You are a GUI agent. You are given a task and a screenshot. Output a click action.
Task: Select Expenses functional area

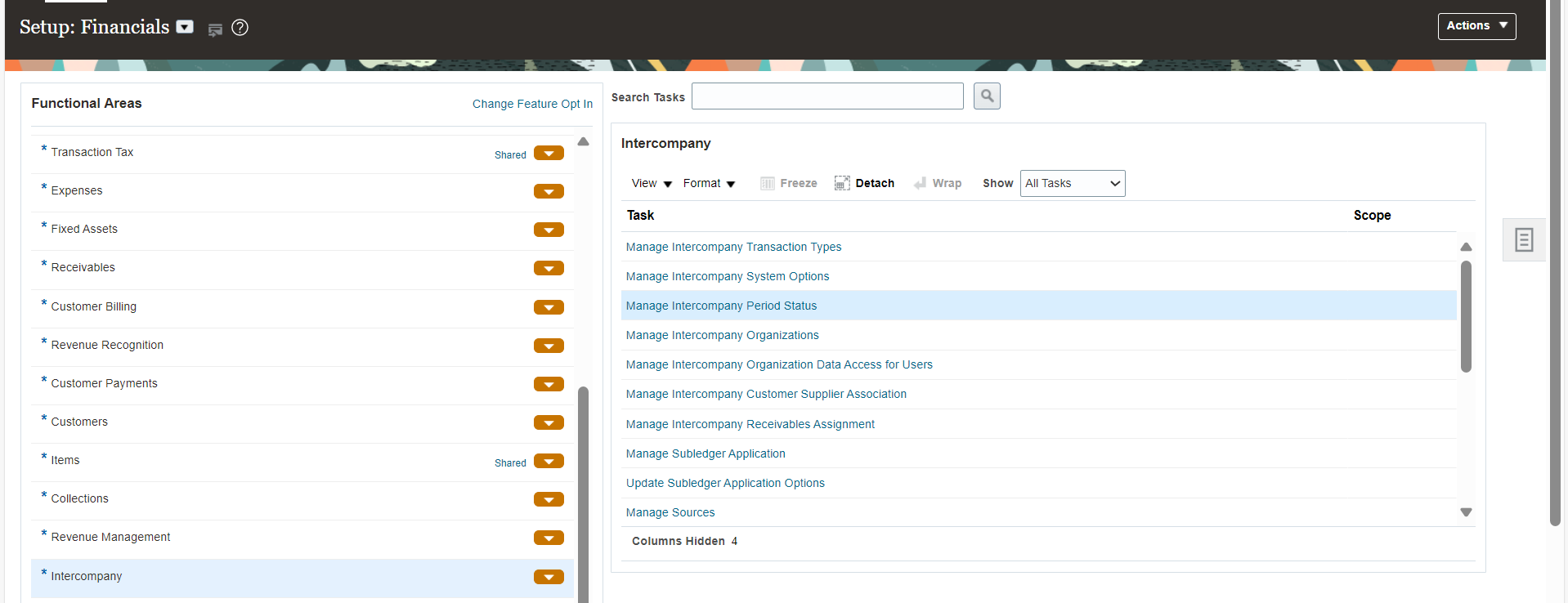77,190
